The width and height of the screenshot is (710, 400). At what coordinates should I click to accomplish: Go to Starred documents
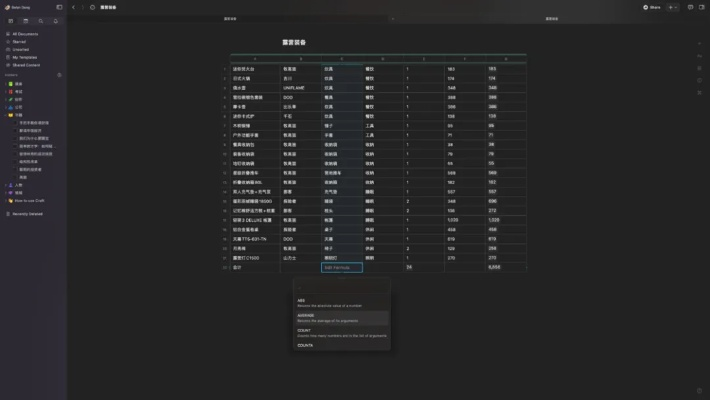[x=20, y=41]
